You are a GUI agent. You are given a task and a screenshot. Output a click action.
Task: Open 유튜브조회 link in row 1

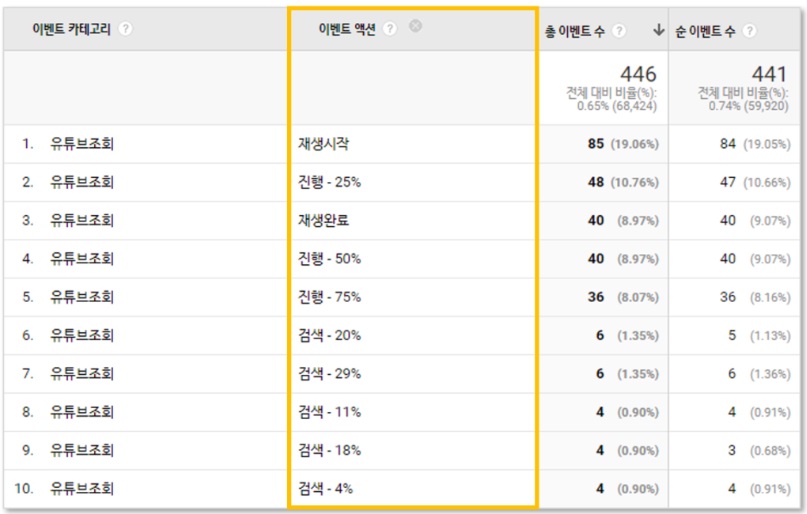(82, 144)
